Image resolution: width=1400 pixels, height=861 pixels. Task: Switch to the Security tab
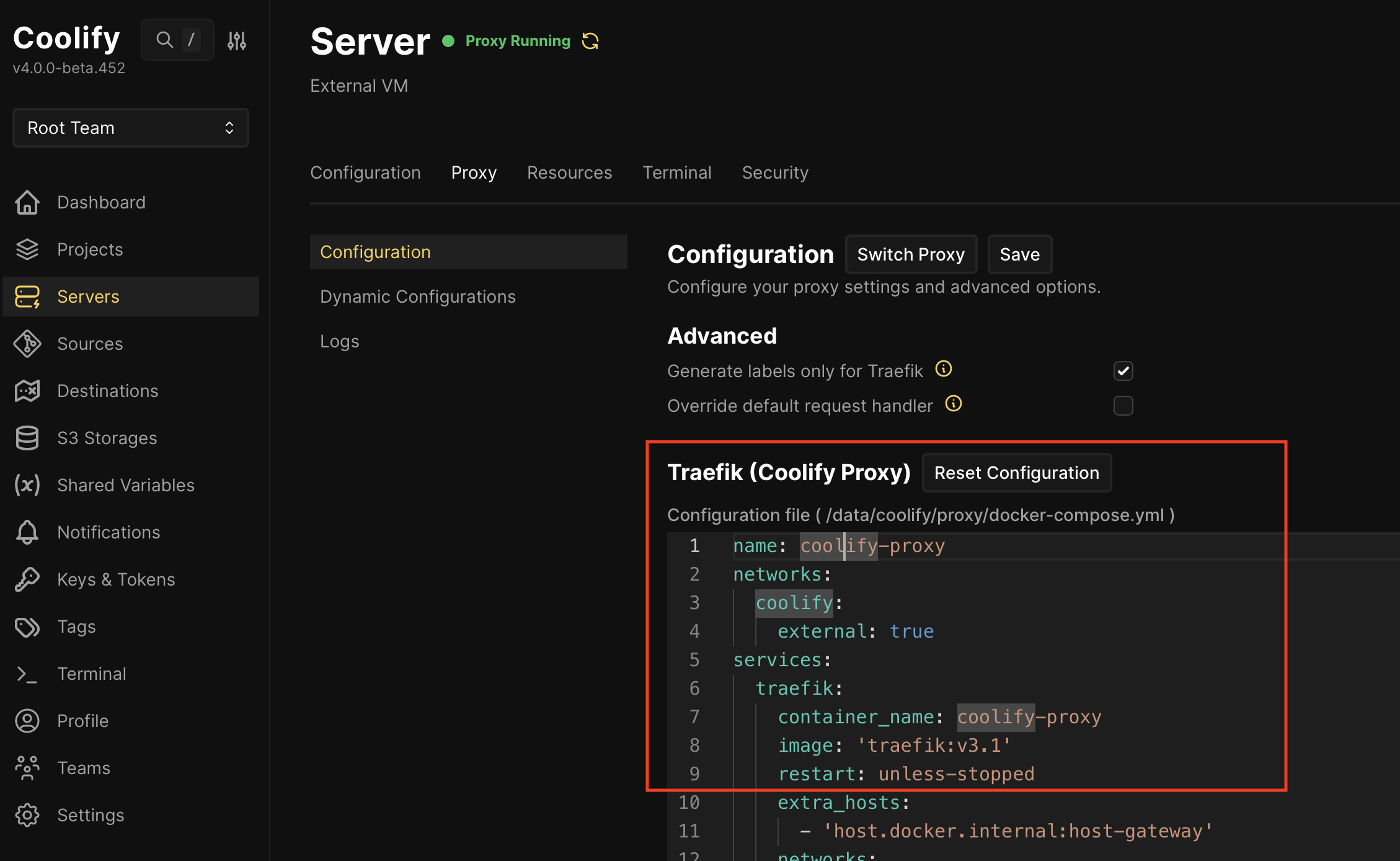pyautogui.click(x=775, y=172)
